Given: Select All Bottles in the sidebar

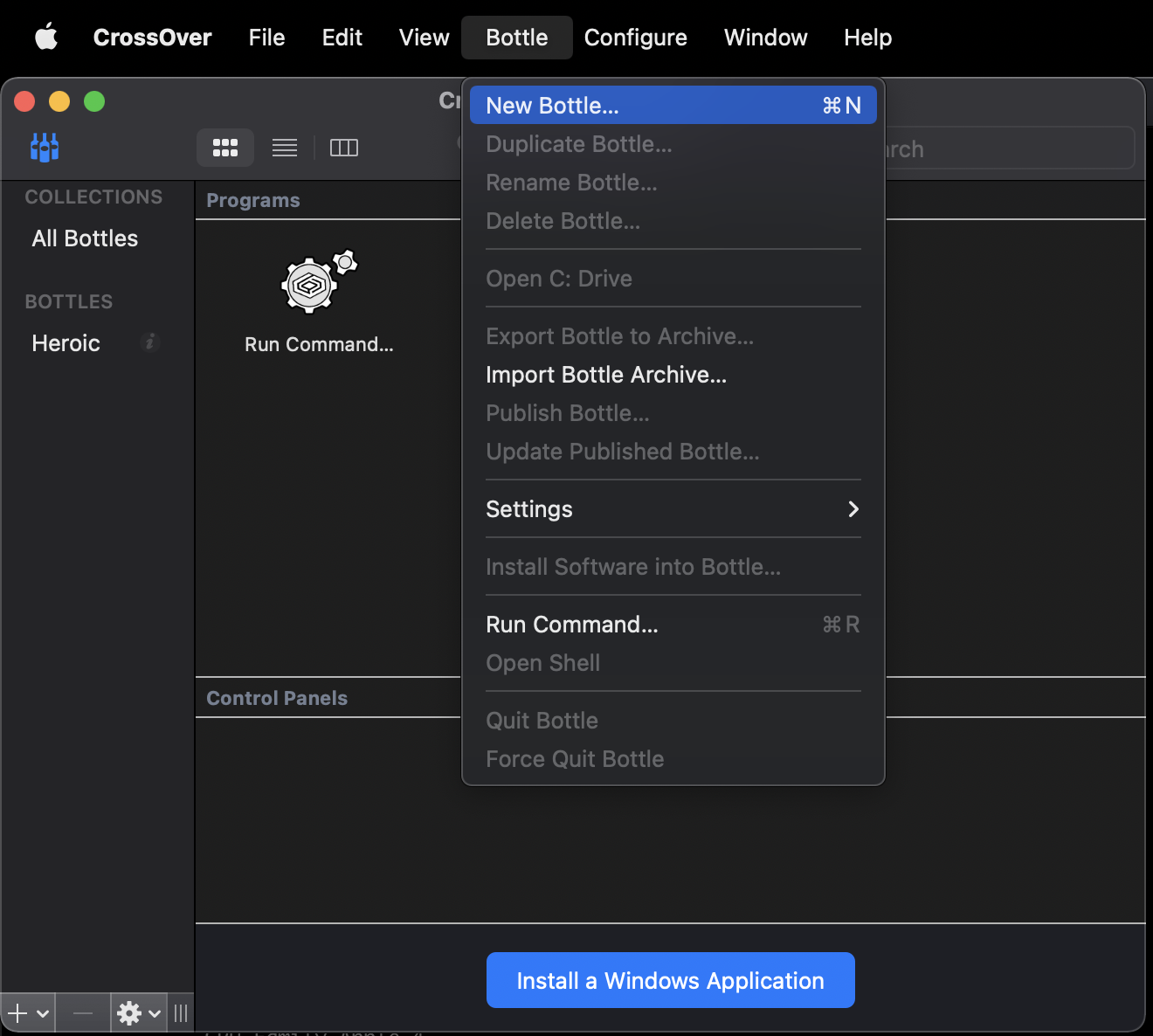Looking at the screenshot, I should coord(85,238).
